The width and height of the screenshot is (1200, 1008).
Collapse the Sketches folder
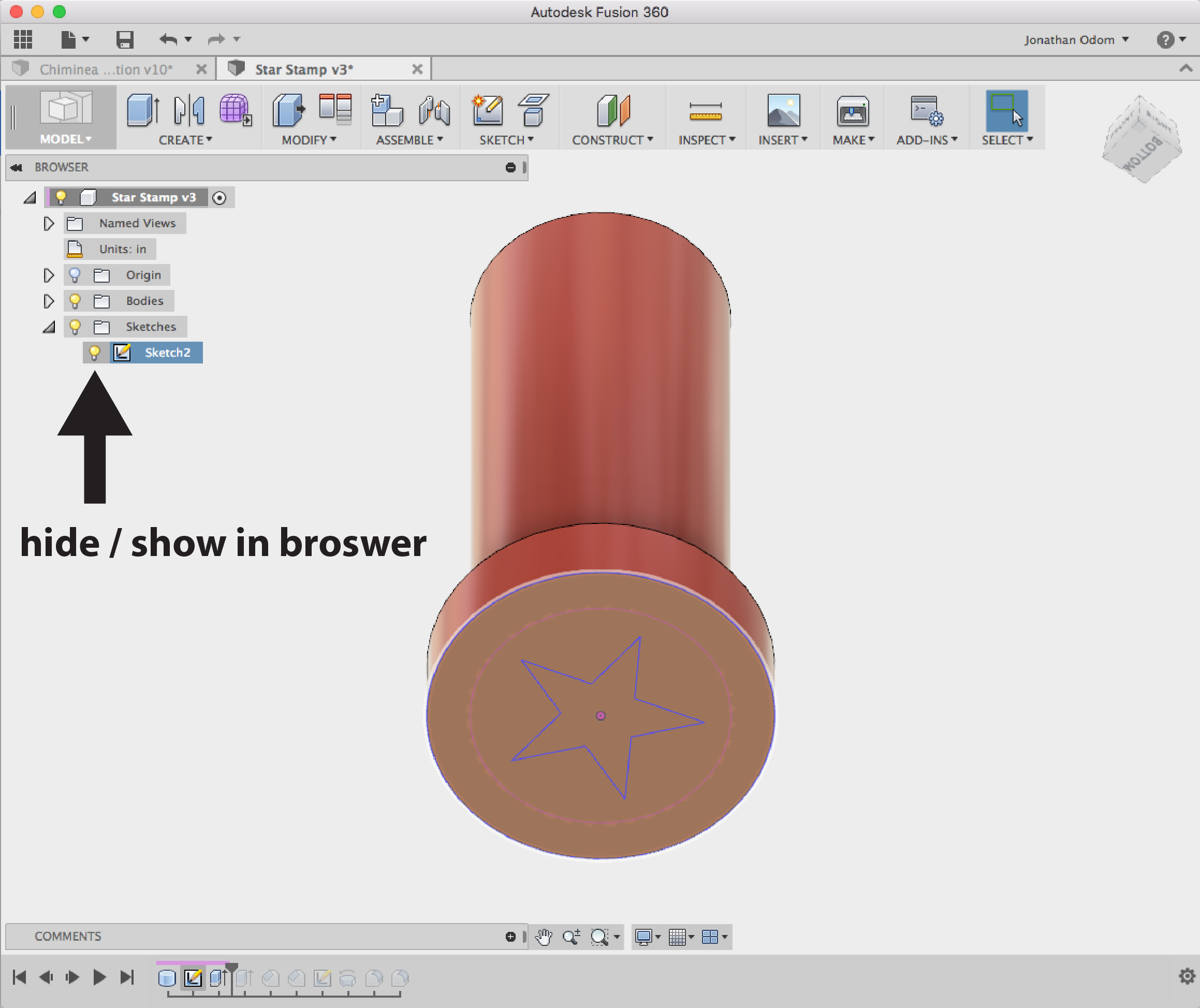tap(49, 326)
